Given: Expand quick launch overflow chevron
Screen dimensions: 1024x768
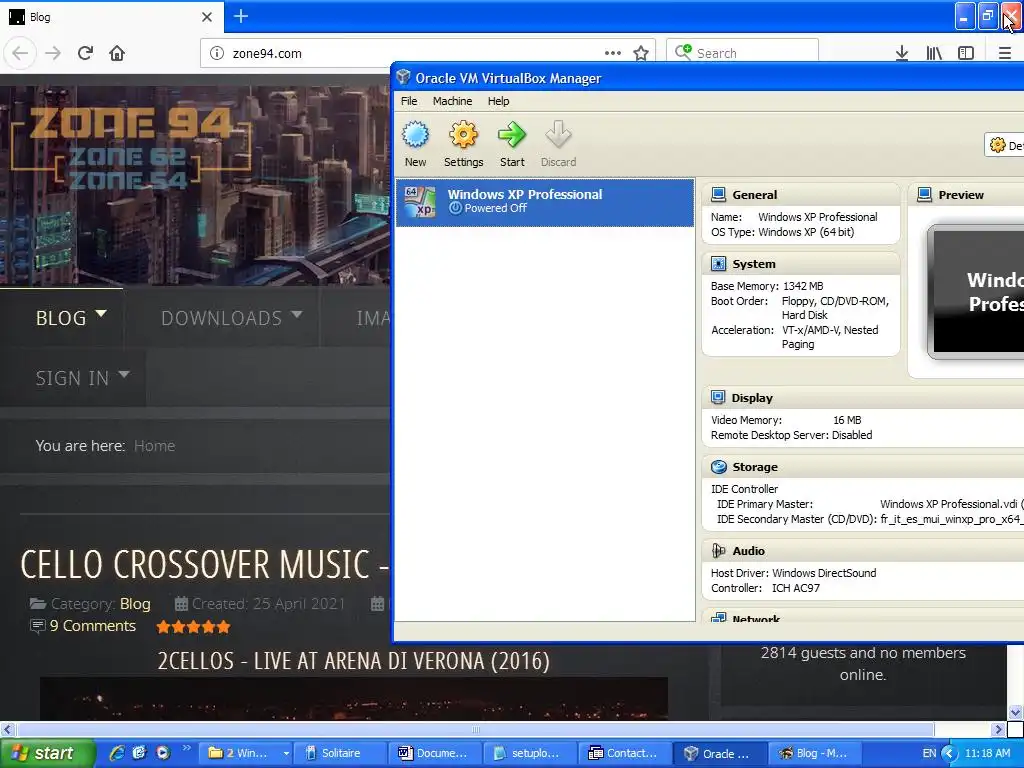Looking at the screenshot, I should click(186, 748).
